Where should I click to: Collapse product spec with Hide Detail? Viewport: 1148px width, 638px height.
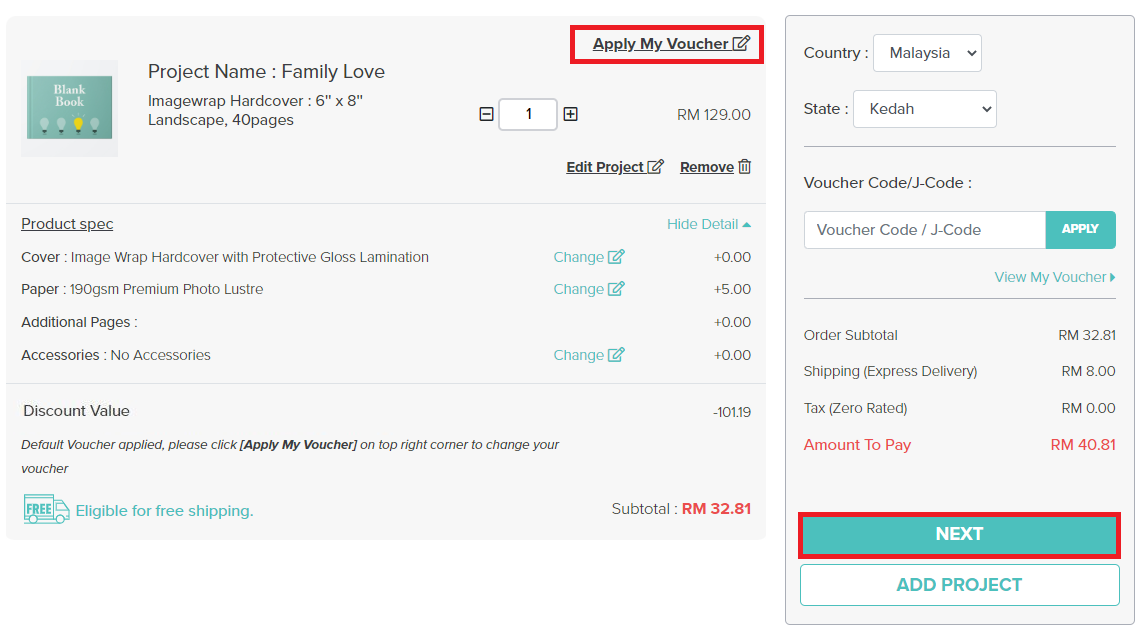(x=709, y=224)
